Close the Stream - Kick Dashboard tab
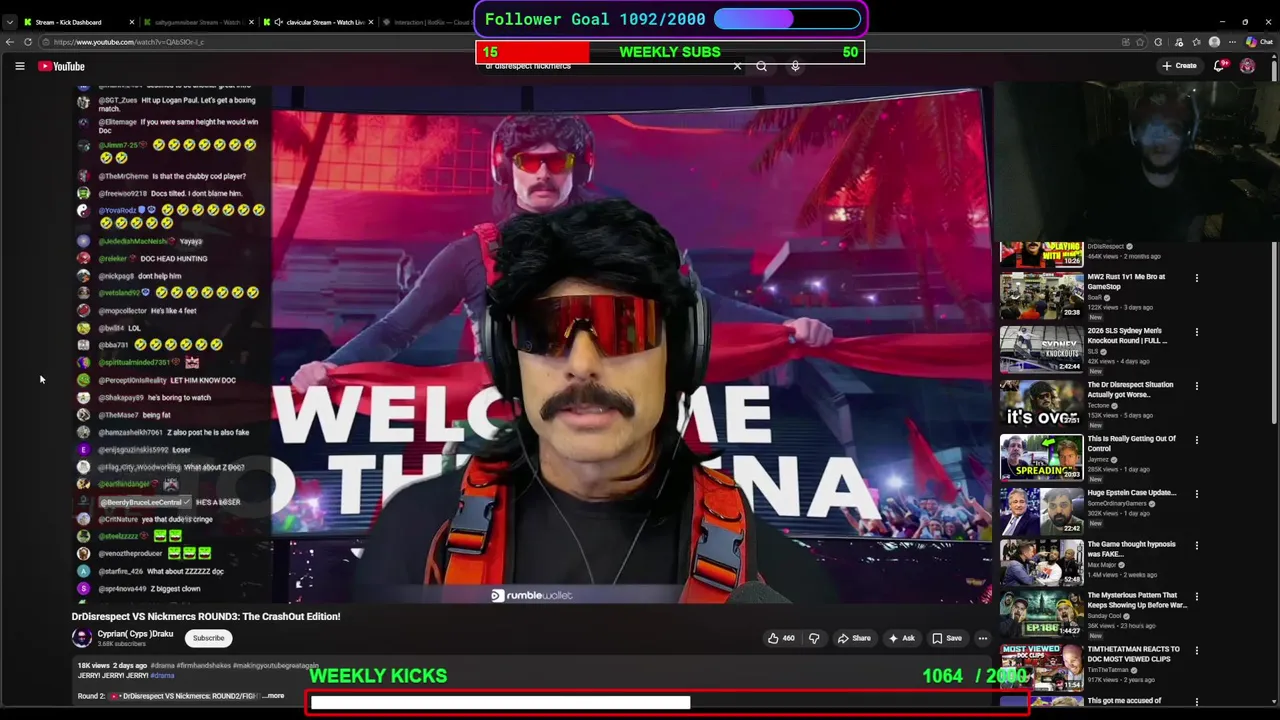The height and width of the screenshot is (720, 1280). [x=132, y=22]
